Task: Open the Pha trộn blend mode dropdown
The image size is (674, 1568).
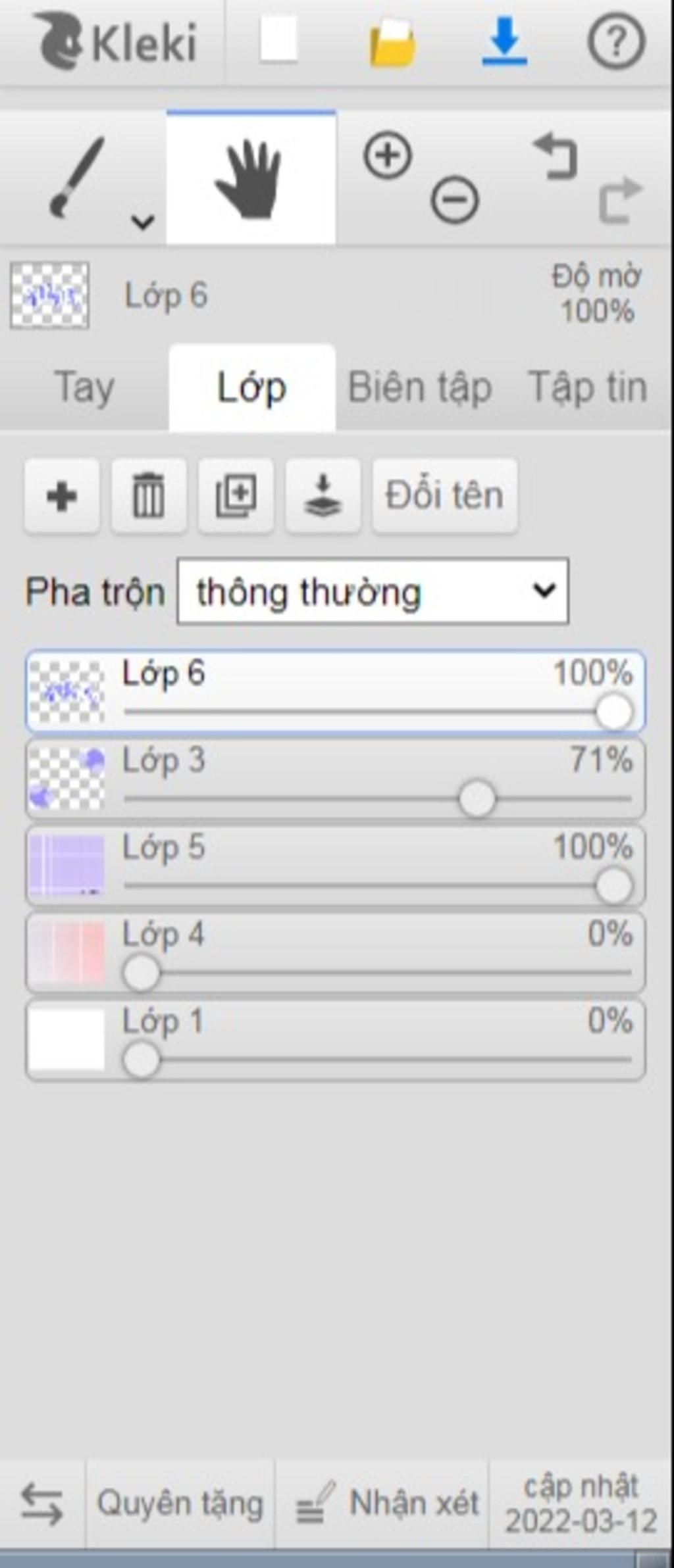Action: click(373, 591)
